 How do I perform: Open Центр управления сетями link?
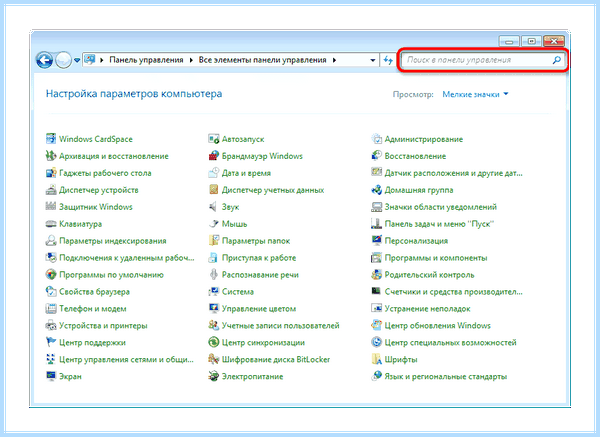(x=126, y=359)
